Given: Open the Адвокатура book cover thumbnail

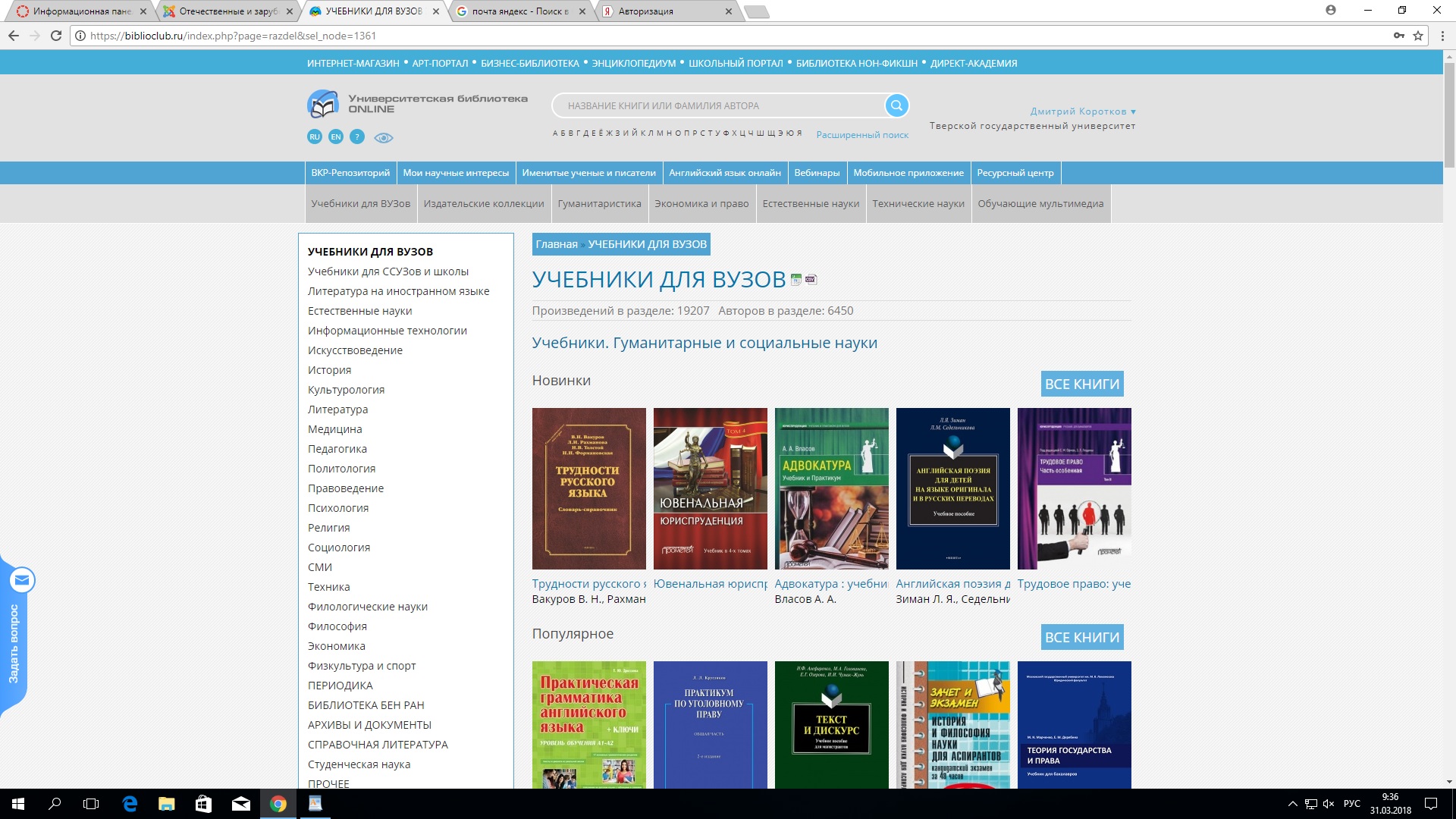Looking at the screenshot, I should (x=831, y=489).
